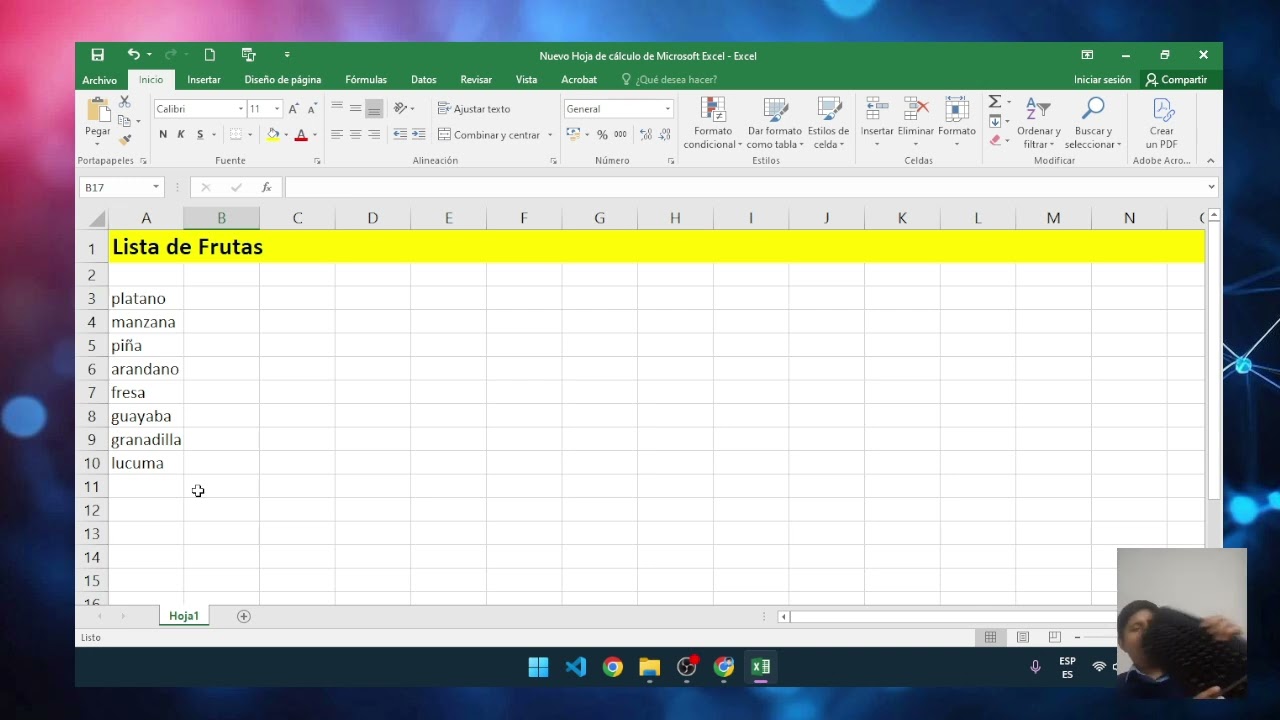The height and width of the screenshot is (720, 1280).
Task: Open Formato condicional dropdown
Action: pyautogui.click(x=713, y=124)
